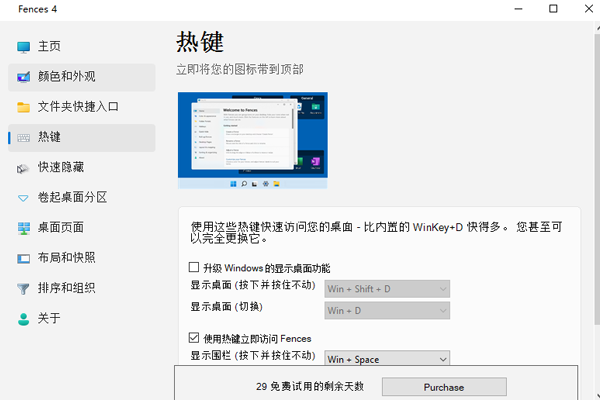This screenshot has height=400, width=600.
Task: Click the keyboard icon beside 热键
Action: click(23, 138)
